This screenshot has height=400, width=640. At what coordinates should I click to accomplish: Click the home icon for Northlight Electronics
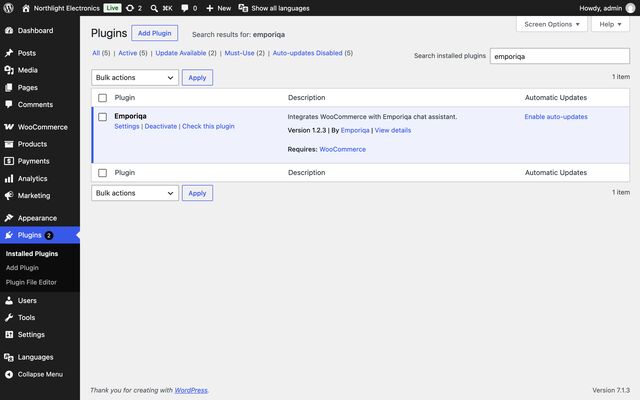coord(26,8)
